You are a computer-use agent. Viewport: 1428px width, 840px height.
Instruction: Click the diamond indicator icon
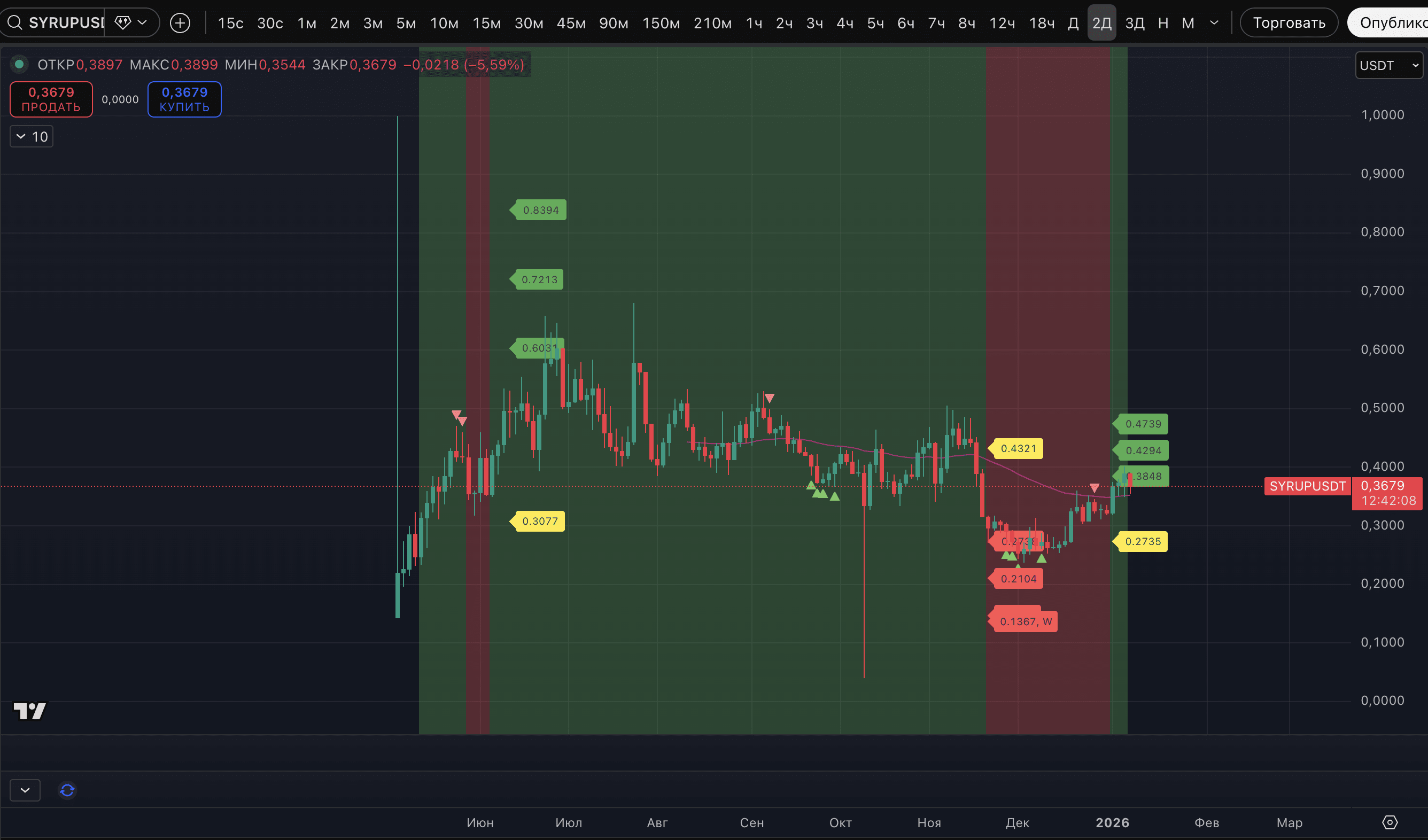click(122, 22)
